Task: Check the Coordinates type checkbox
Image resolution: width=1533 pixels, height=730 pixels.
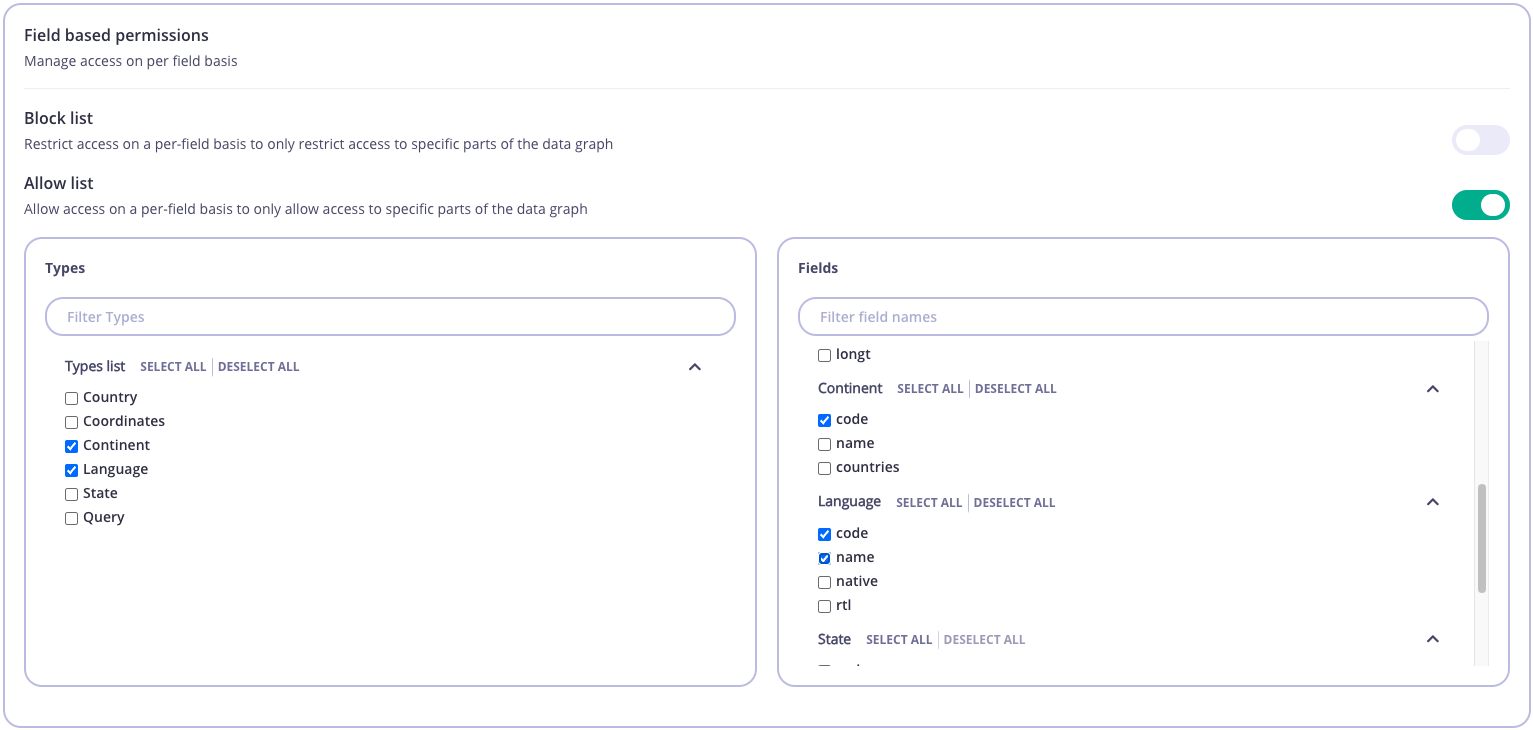Action: (x=71, y=421)
